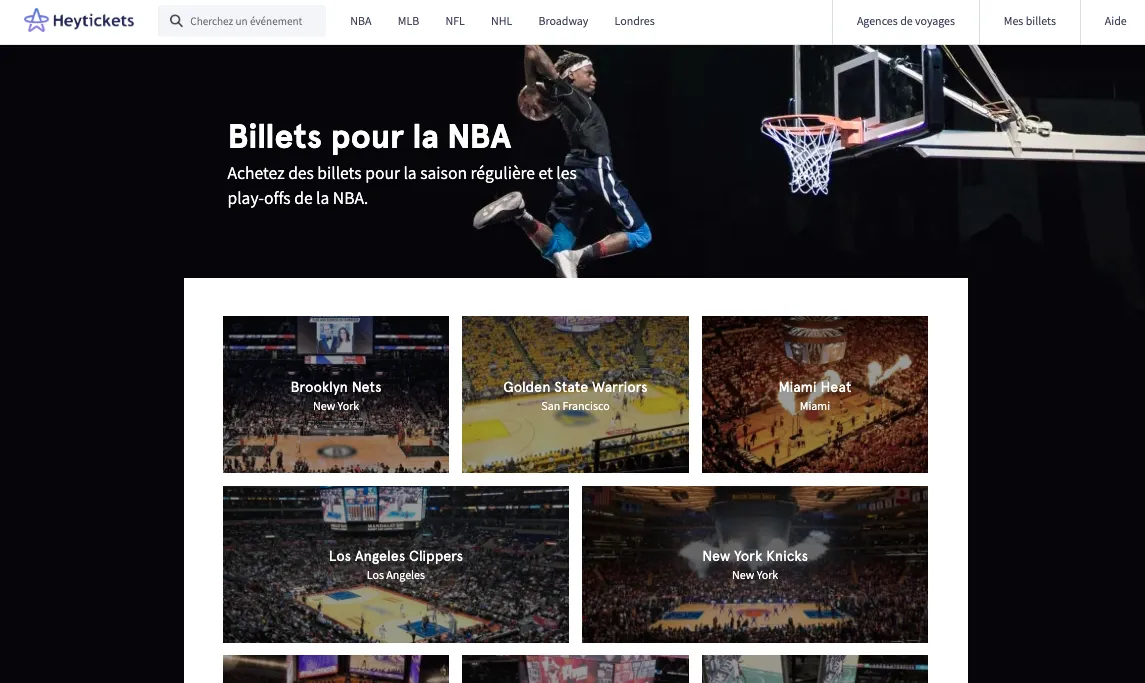The width and height of the screenshot is (1145, 683).
Task: Go to the NFL section
Action: click(x=455, y=21)
